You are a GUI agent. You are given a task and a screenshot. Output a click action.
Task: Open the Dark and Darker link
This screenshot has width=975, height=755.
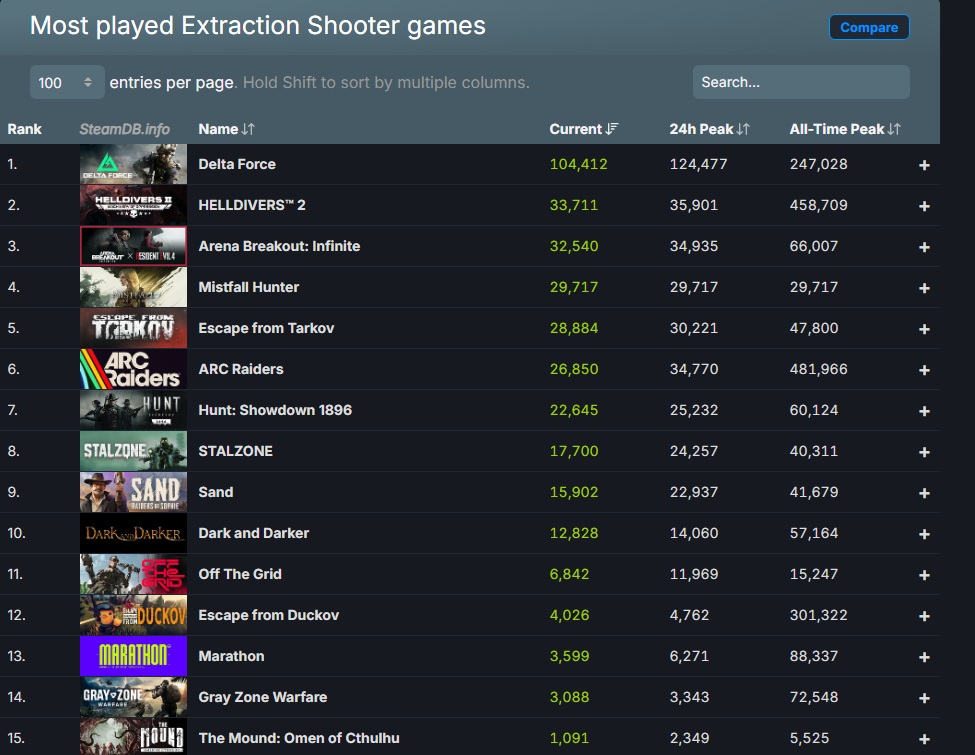click(254, 534)
